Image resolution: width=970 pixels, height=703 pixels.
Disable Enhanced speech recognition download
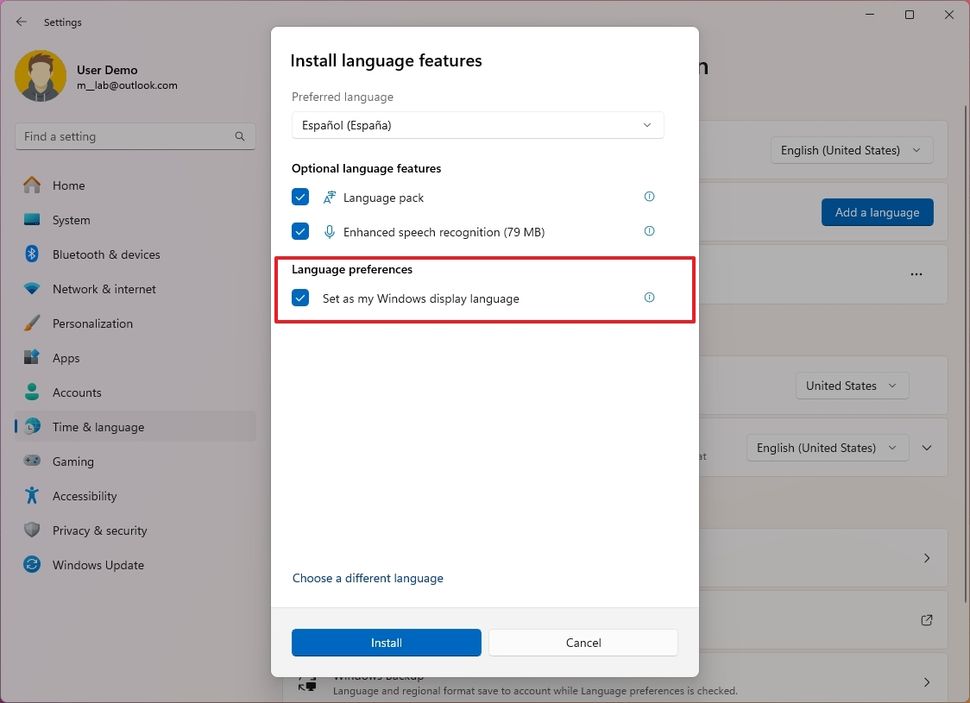tap(300, 231)
